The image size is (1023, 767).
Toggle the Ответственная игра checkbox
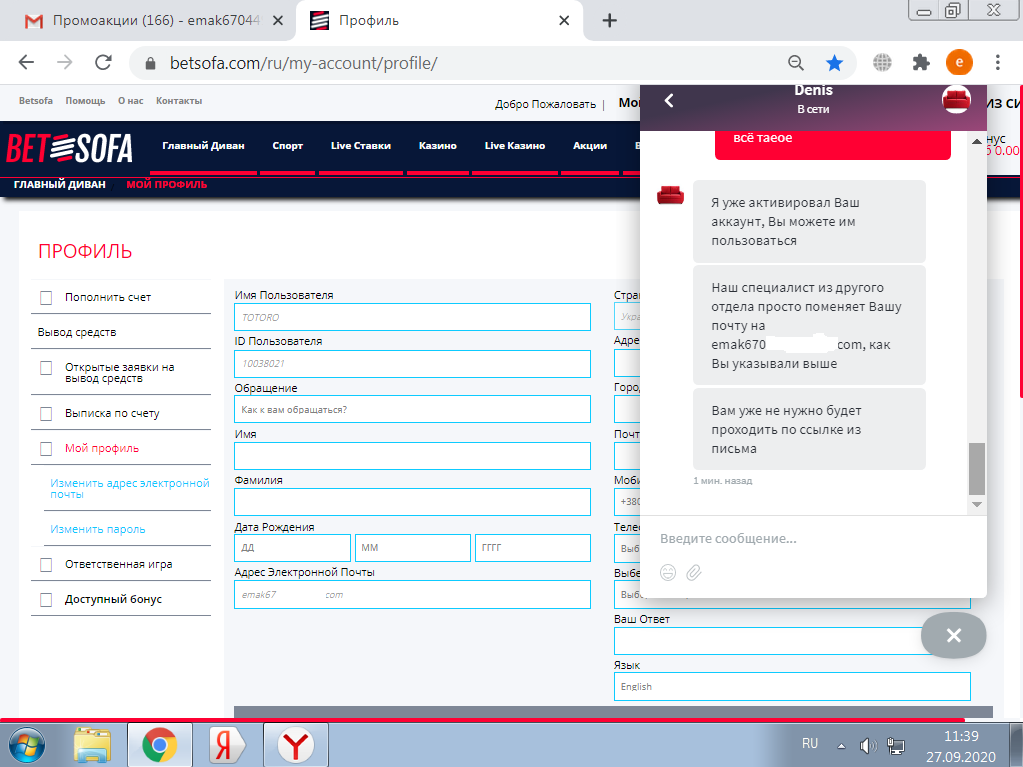[46, 565]
